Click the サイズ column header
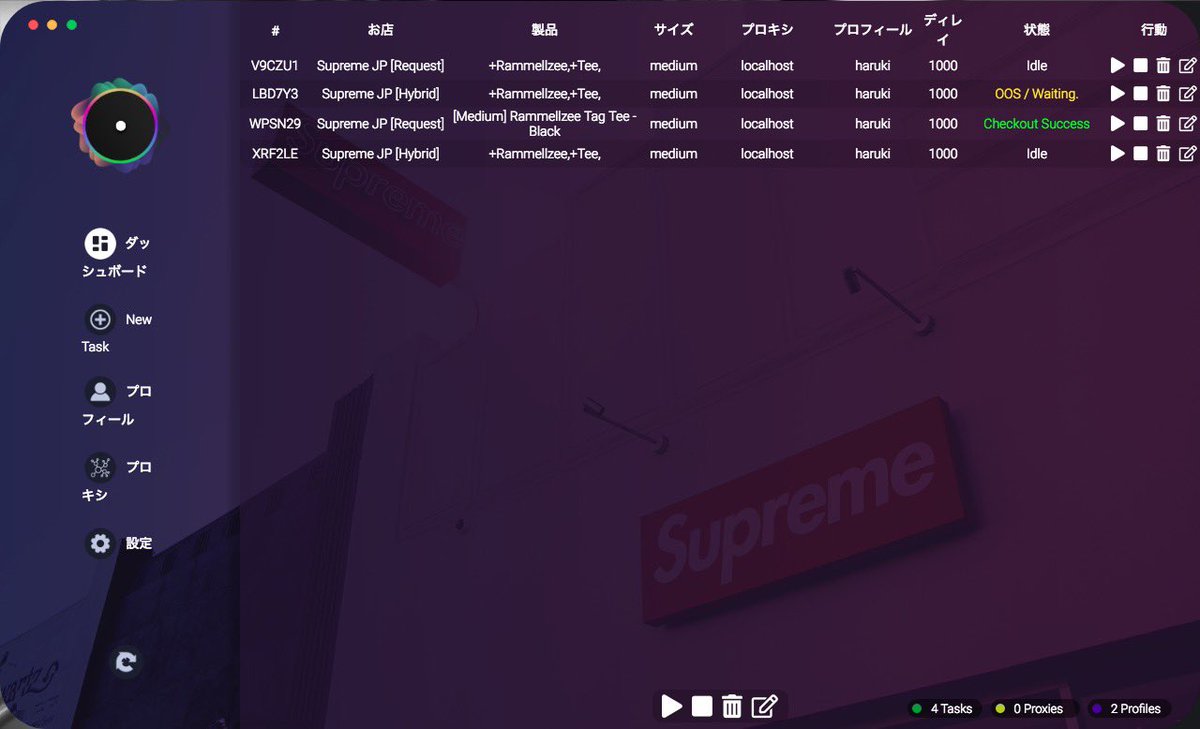The image size is (1200, 729). click(x=673, y=30)
